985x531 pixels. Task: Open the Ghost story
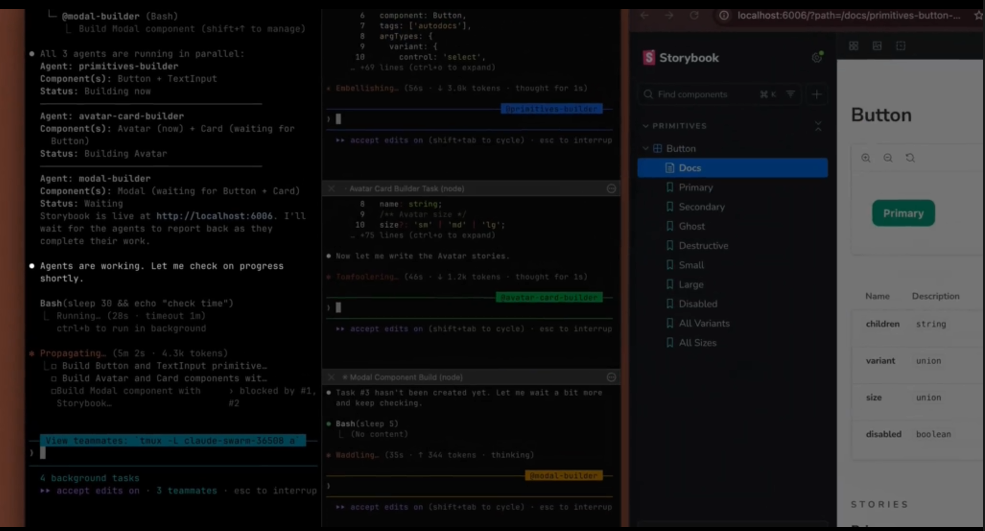(x=691, y=226)
